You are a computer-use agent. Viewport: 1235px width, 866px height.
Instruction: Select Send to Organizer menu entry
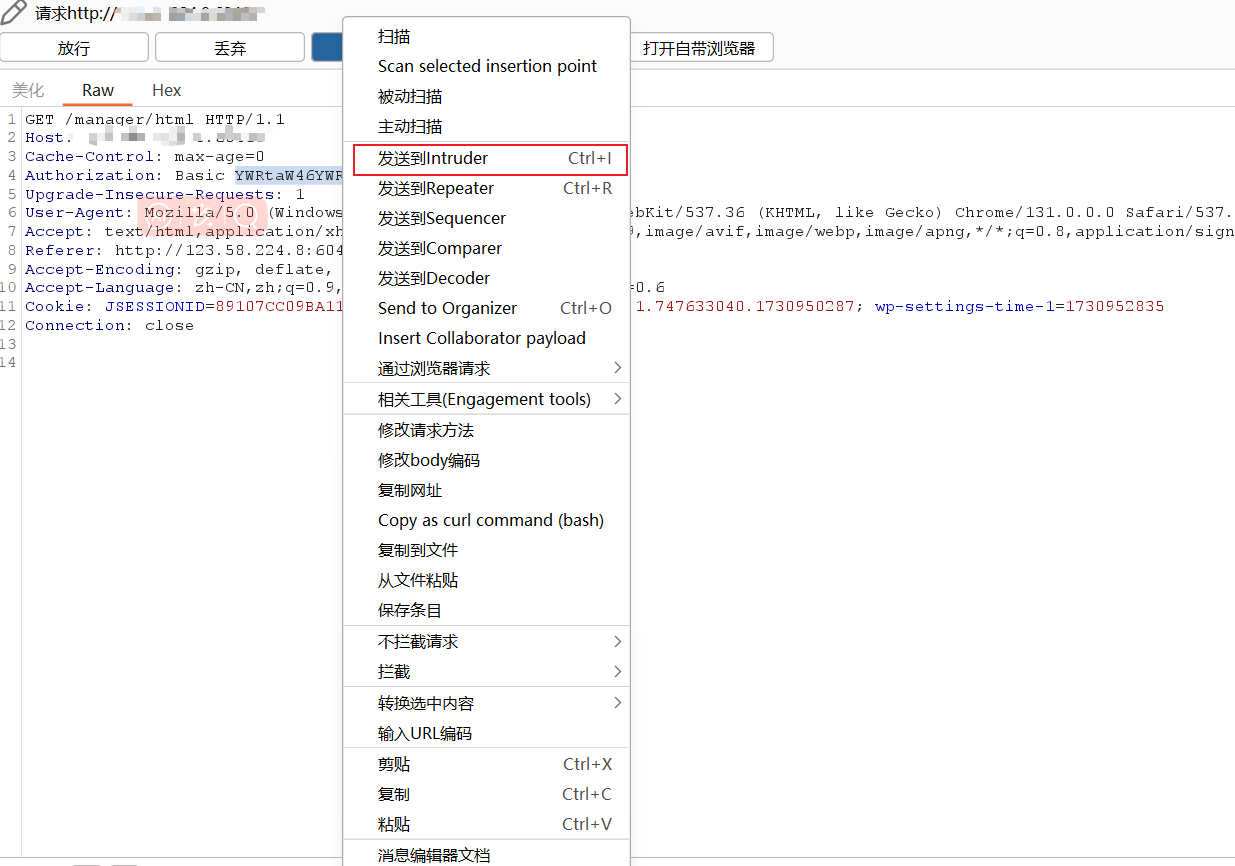click(x=447, y=308)
